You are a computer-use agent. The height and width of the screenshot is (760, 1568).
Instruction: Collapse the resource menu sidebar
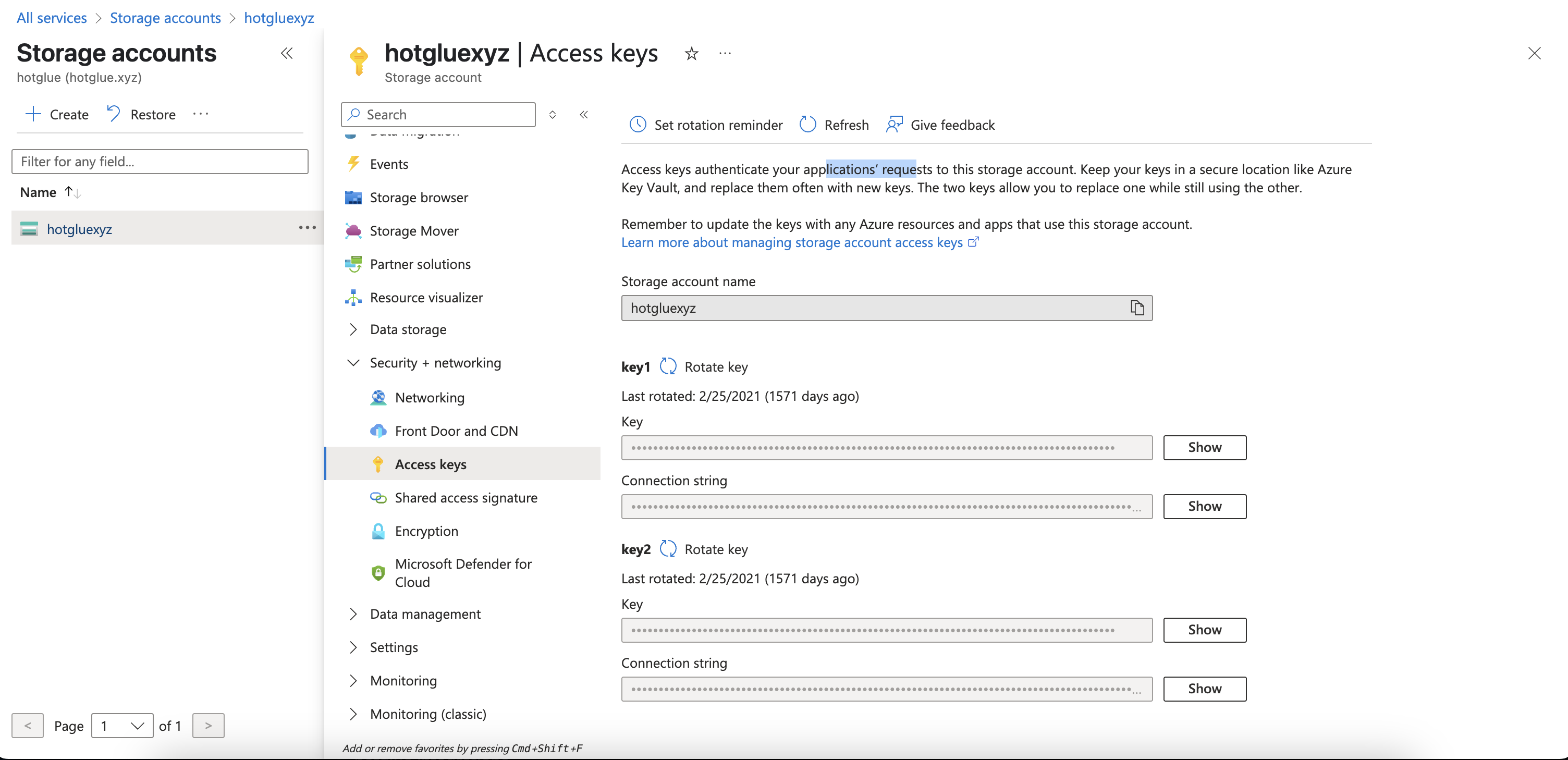(x=584, y=114)
